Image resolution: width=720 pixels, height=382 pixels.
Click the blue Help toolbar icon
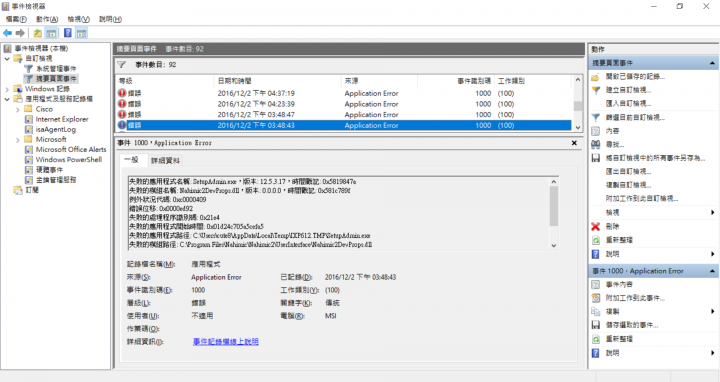click(68, 33)
